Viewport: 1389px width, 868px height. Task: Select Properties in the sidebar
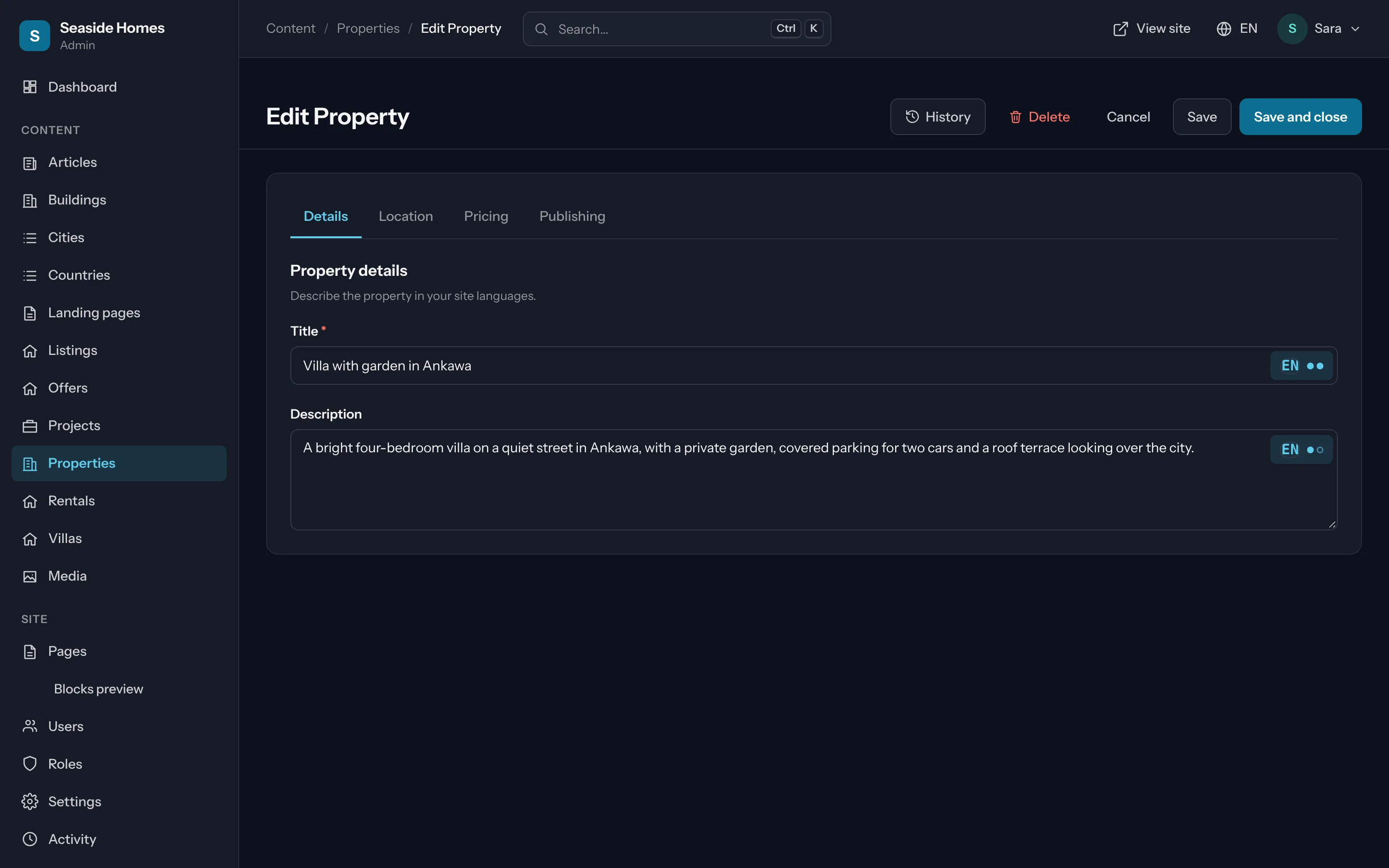pos(119,463)
